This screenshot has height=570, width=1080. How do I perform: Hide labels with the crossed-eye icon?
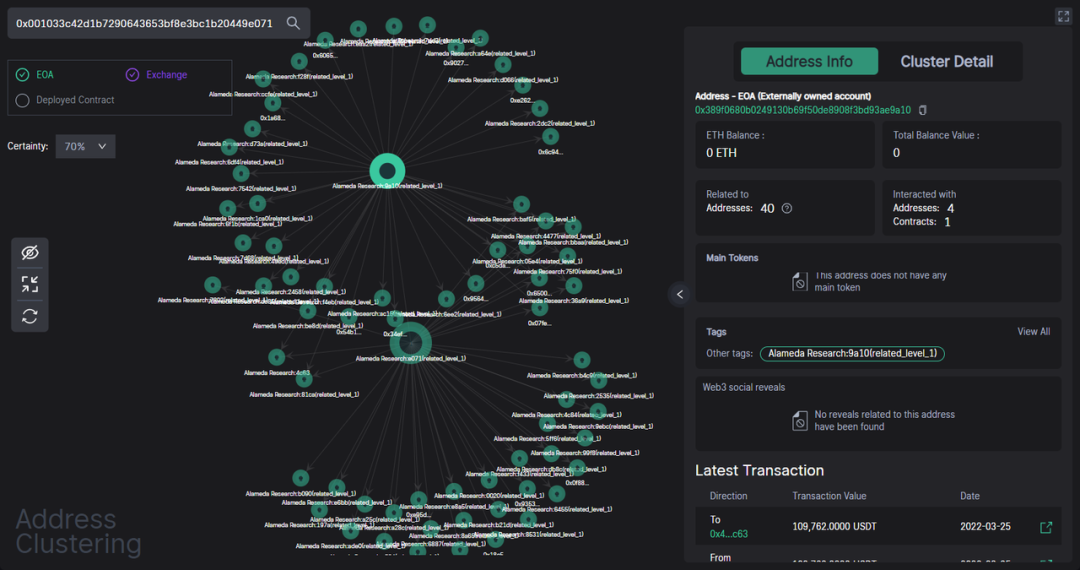(30, 252)
